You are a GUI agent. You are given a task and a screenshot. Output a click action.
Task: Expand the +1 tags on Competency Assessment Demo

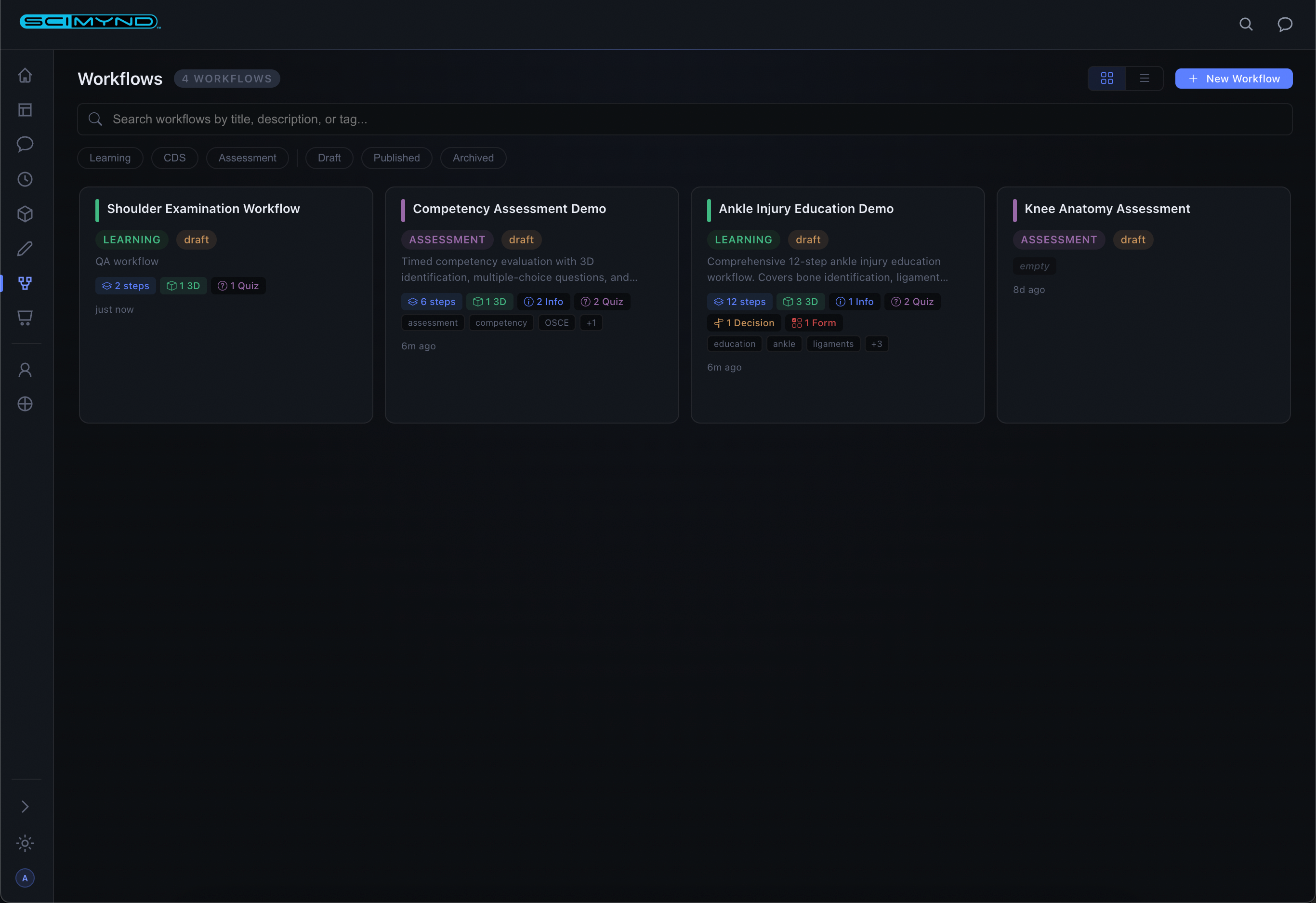point(591,322)
